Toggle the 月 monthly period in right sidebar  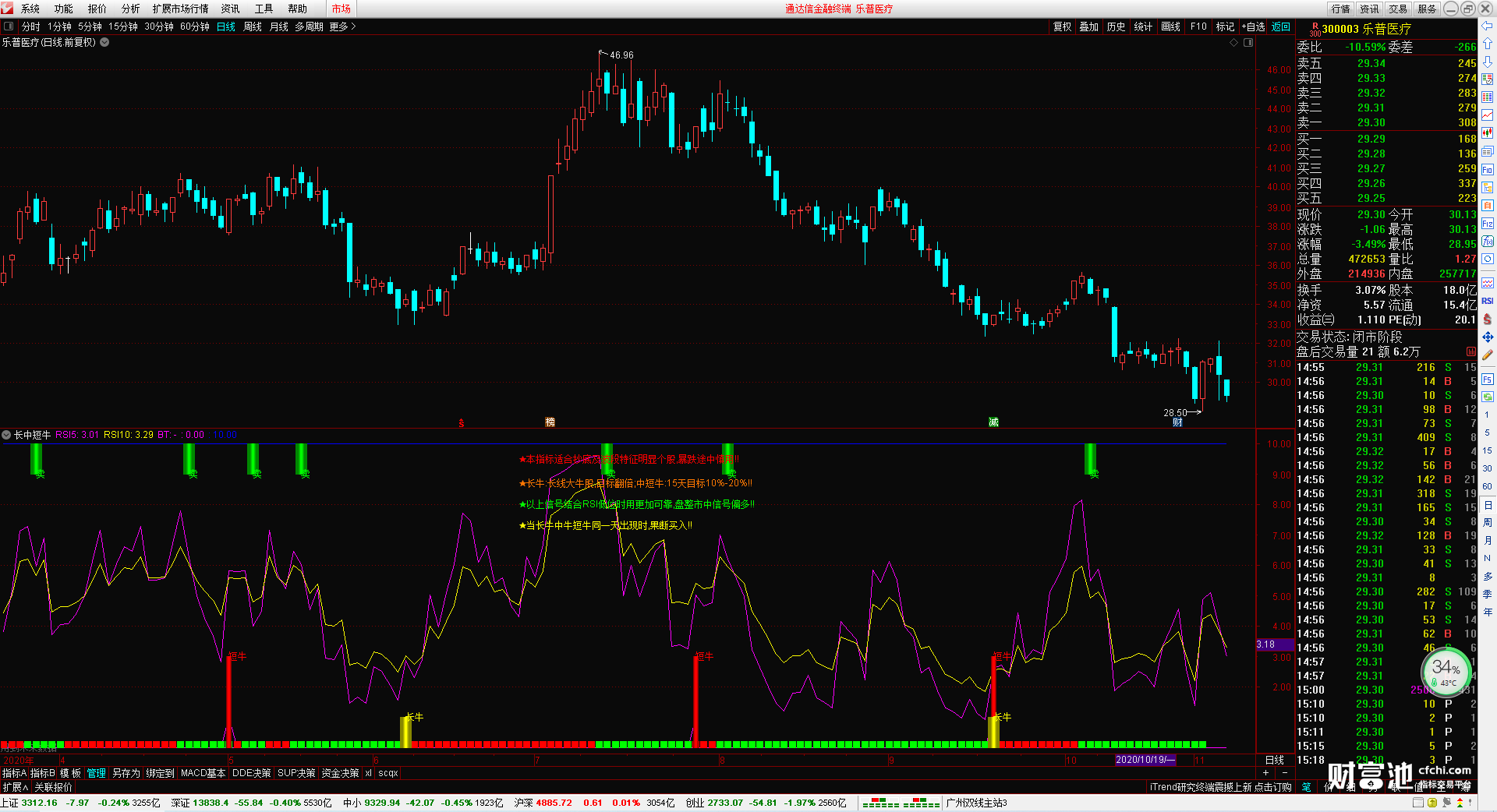pyautogui.click(x=1488, y=540)
